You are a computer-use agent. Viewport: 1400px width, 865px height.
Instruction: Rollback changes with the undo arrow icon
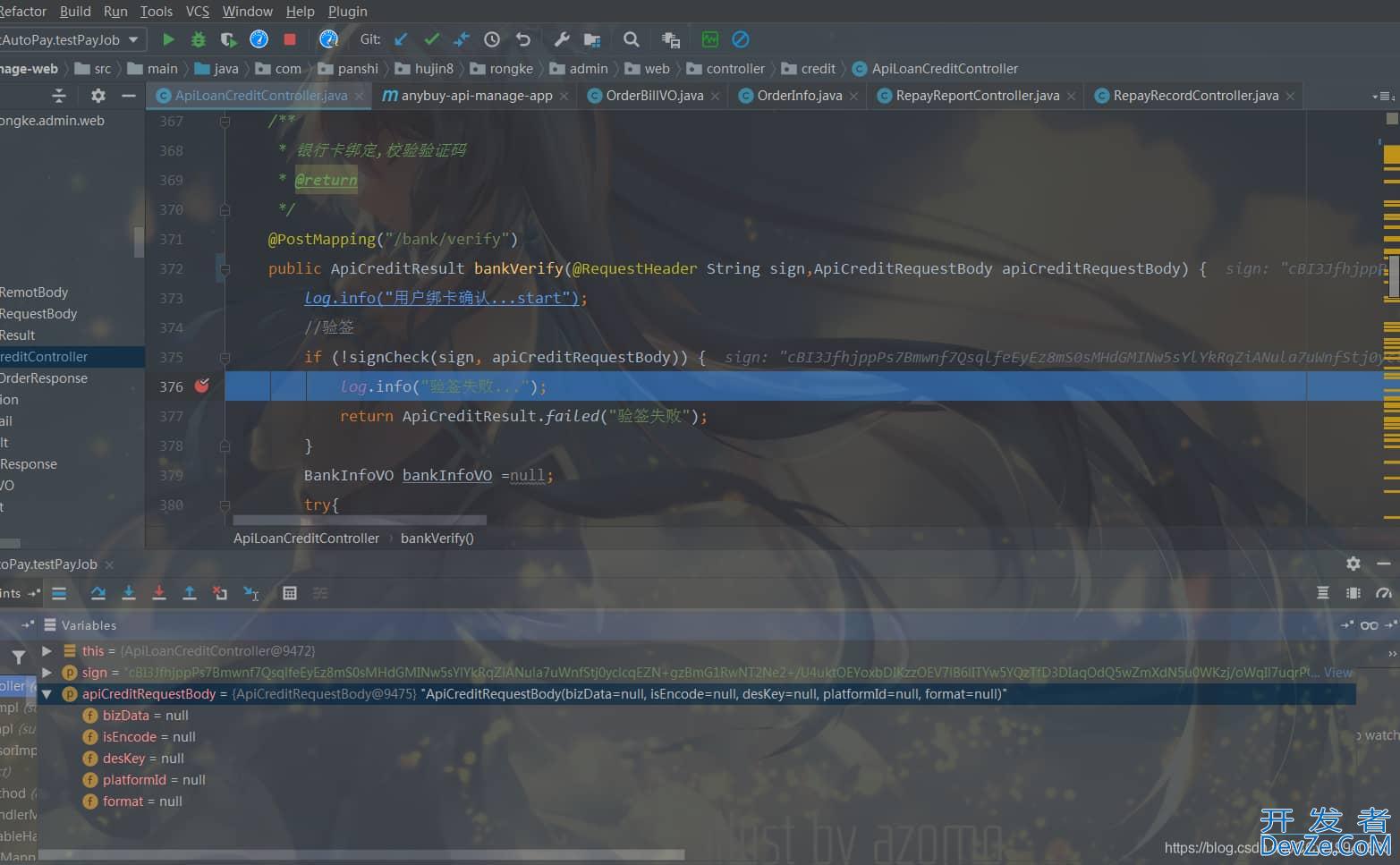[x=523, y=39]
